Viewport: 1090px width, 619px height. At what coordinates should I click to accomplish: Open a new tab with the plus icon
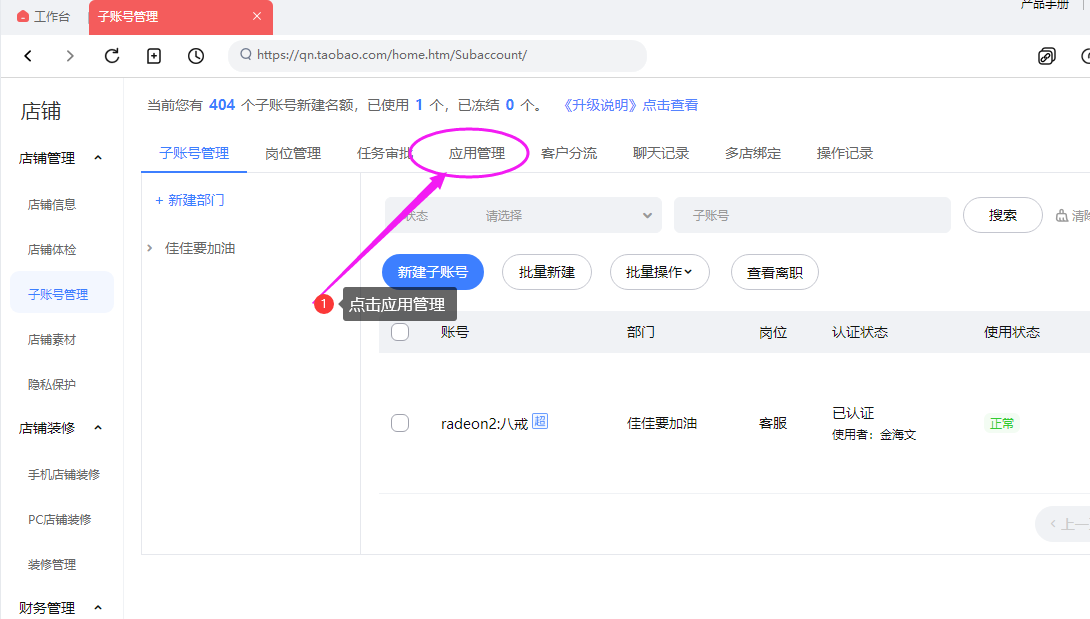click(x=154, y=56)
